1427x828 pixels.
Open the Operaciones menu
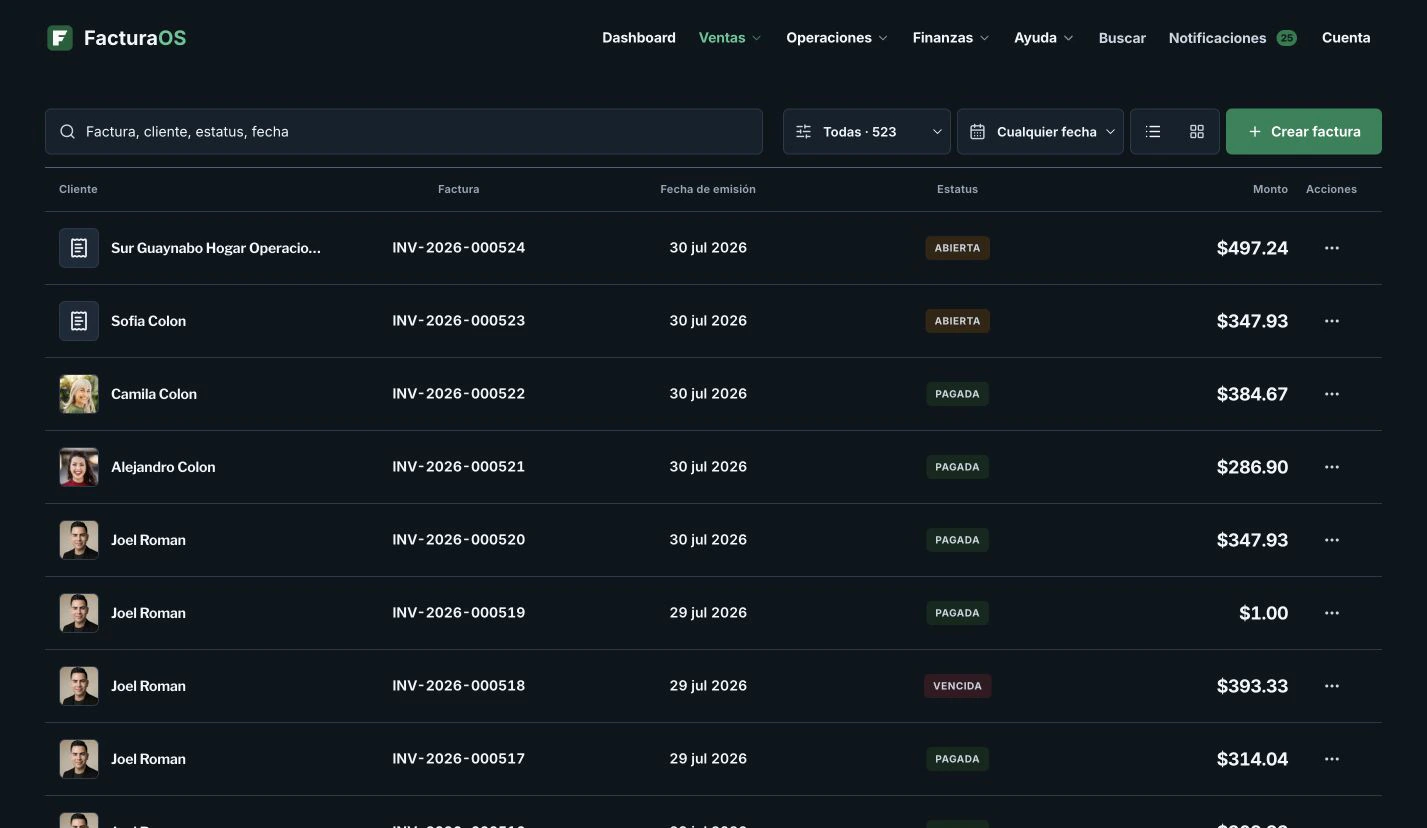pyautogui.click(x=837, y=38)
